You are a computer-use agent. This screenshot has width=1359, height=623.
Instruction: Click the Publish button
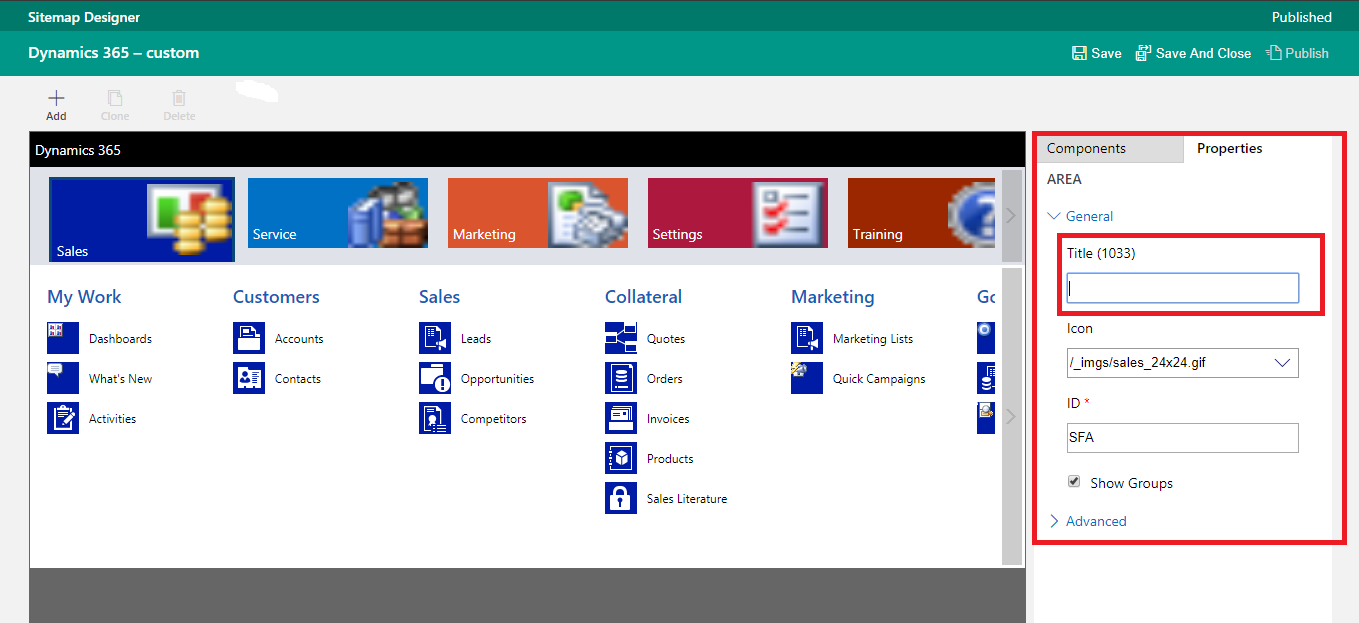[x=1297, y=53]
